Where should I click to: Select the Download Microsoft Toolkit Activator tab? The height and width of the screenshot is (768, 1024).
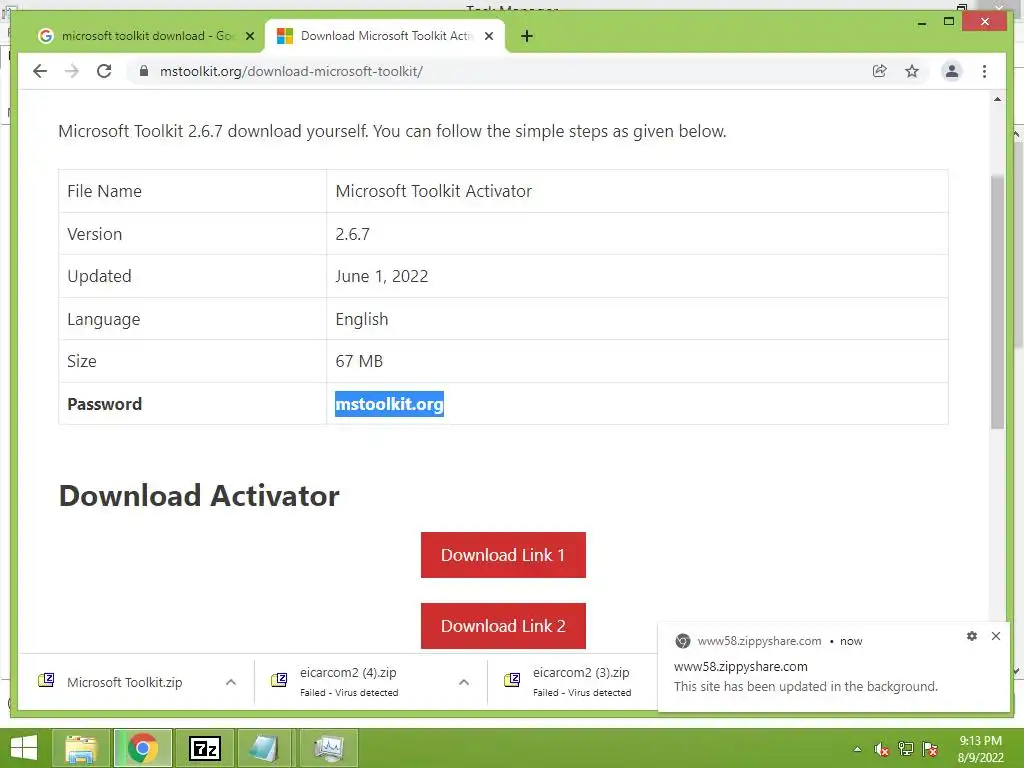(385, 36)
